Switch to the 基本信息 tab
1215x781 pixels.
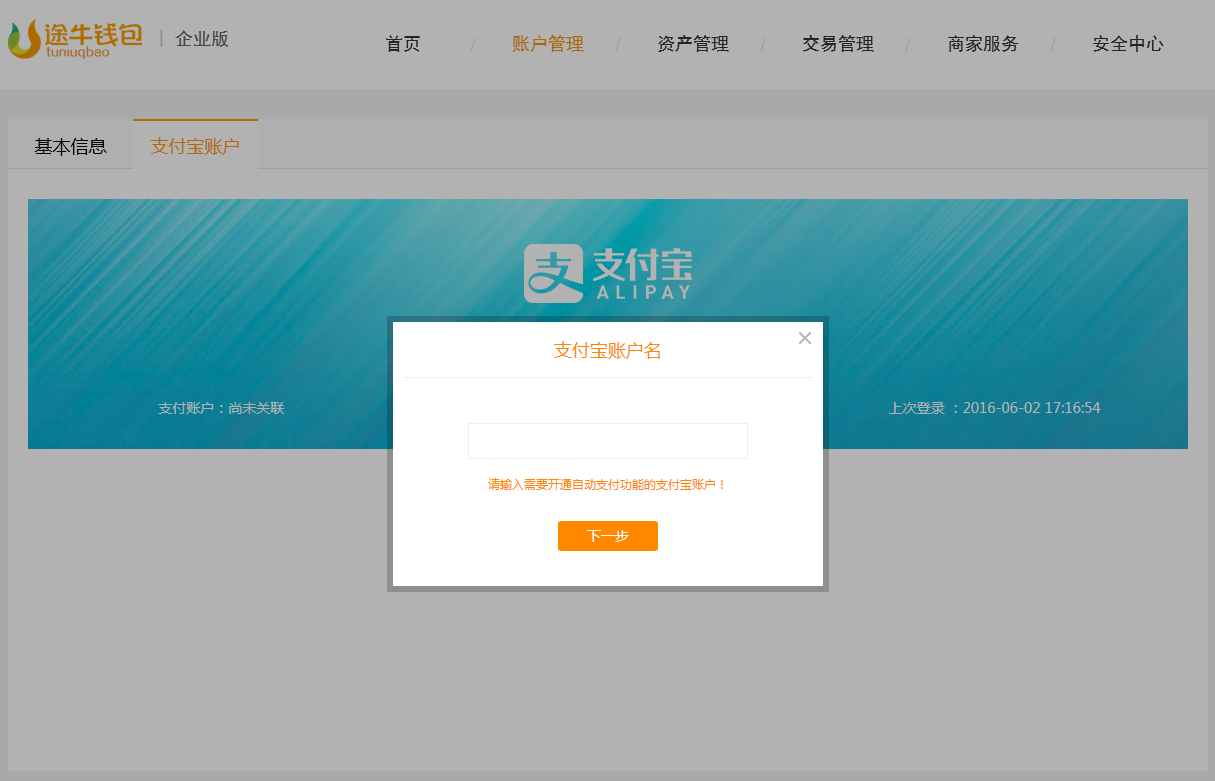coord(69,145)
